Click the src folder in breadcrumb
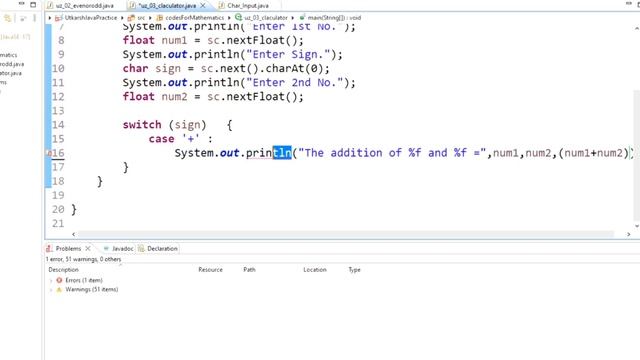 pyautogui.click(x=141, y=18)
